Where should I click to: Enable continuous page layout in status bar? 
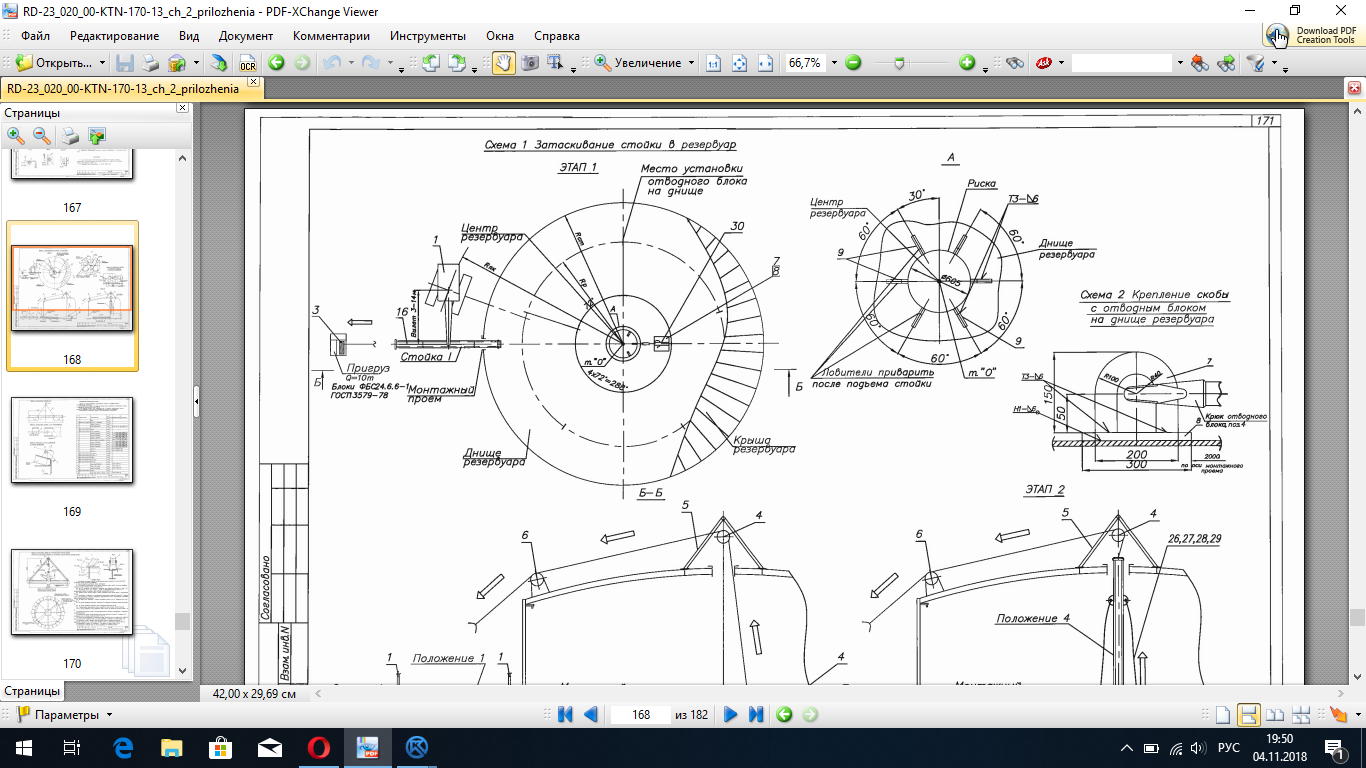click(x=1248, y=715)
